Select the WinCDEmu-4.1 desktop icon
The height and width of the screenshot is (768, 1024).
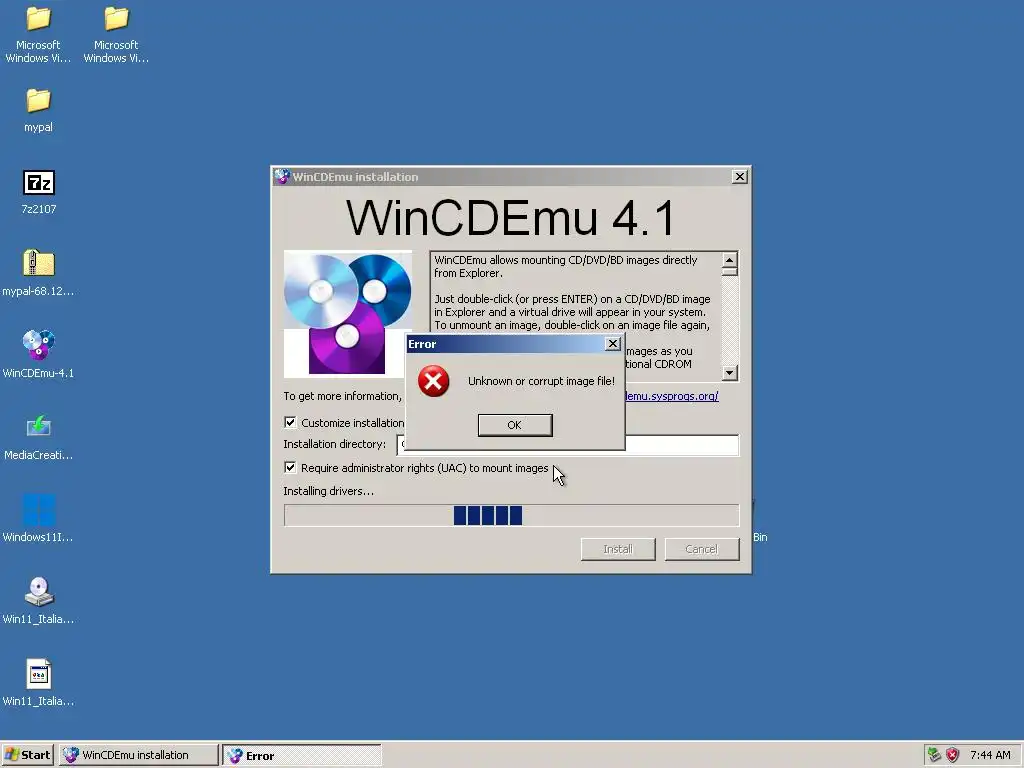click(39, 355)
